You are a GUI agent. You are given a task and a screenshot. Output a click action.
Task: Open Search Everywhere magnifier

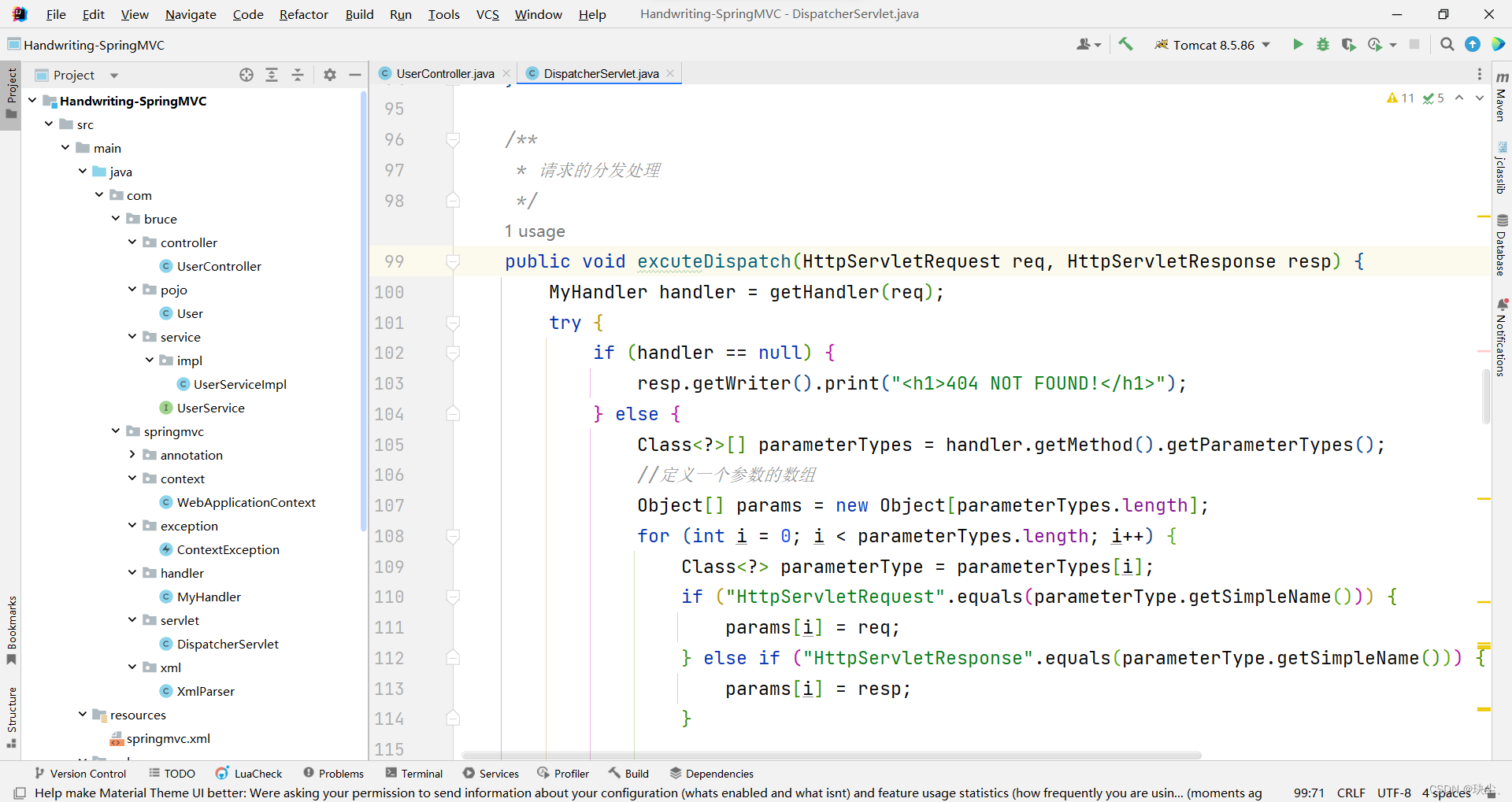tap(1447, 45)
